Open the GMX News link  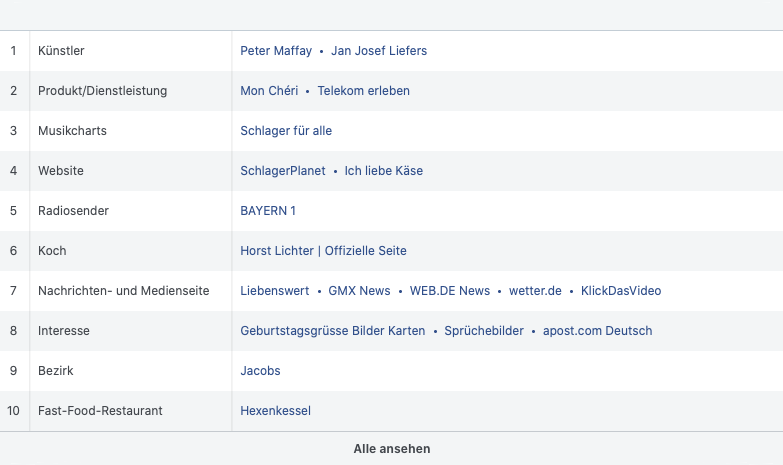tap(359, 291)
